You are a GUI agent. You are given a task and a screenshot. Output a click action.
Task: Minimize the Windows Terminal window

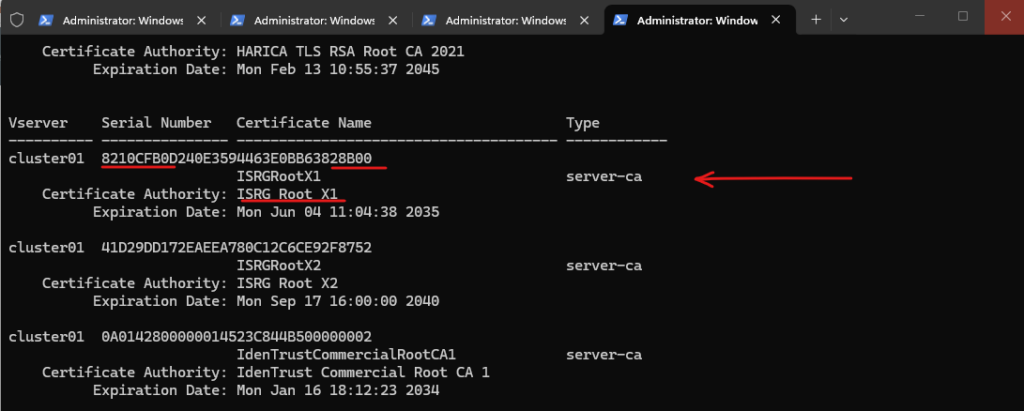pyautogui.click(x=923, y=17)
